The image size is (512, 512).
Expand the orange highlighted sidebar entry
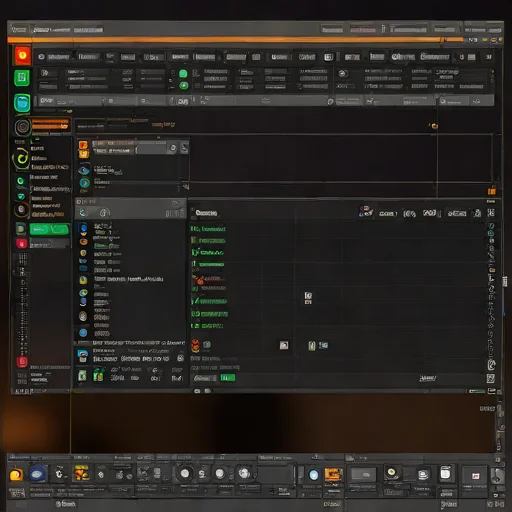coord(50,124)
